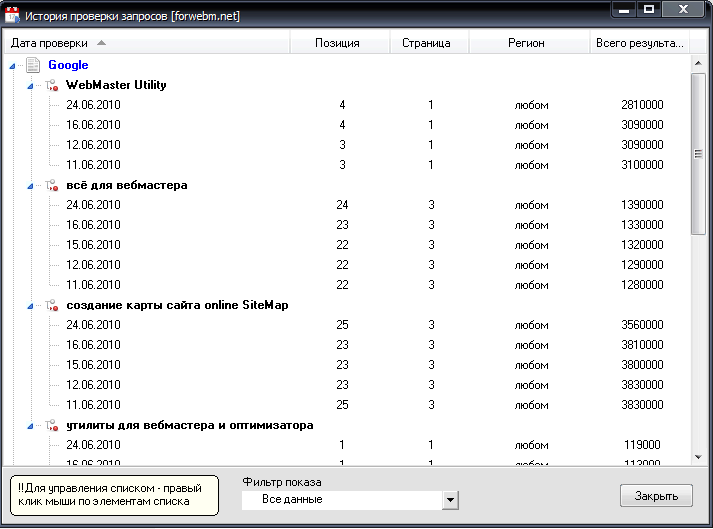Collapse создание карты сайта online SiteMap group
The image size is (713, 529).
coord(32,306)
